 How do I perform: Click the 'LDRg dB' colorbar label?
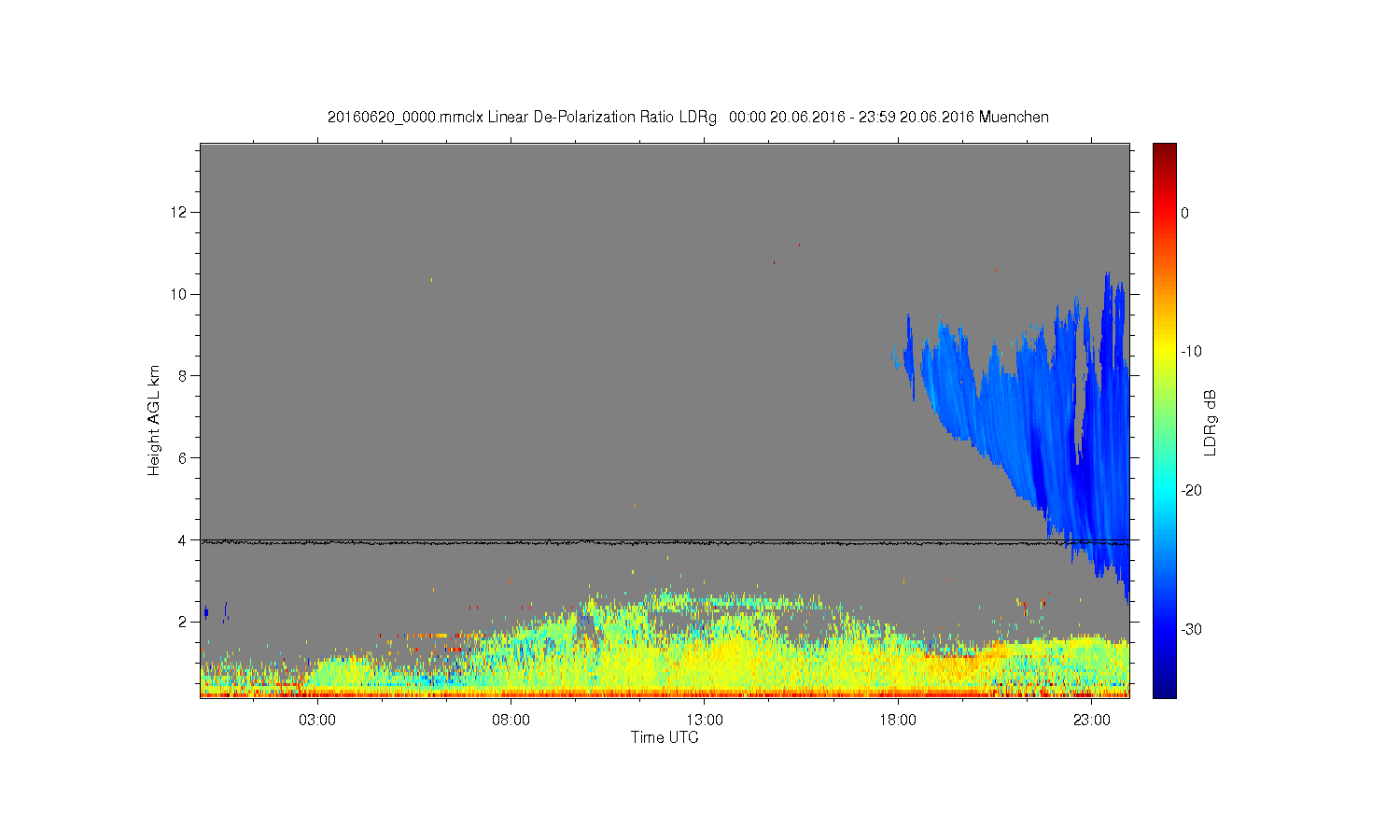pyautogui.click(x=1211, y=422)
